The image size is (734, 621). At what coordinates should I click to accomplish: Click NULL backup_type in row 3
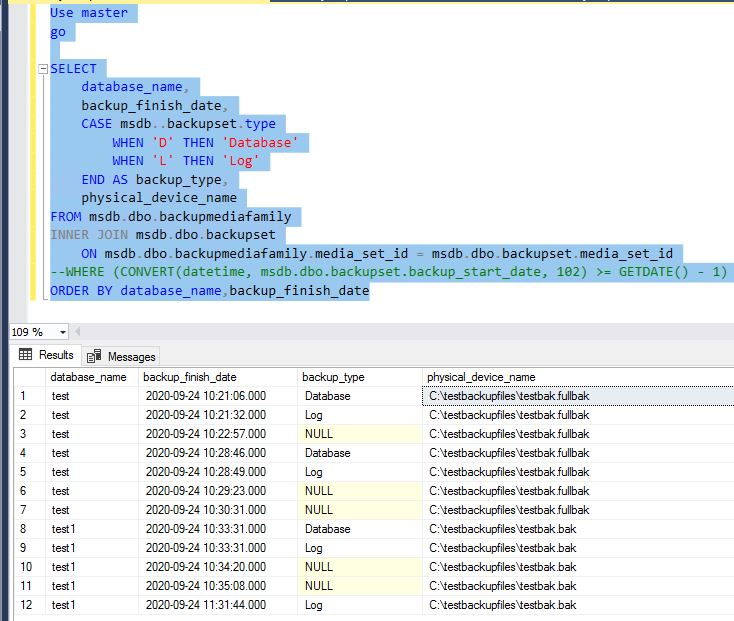(360, 434)
